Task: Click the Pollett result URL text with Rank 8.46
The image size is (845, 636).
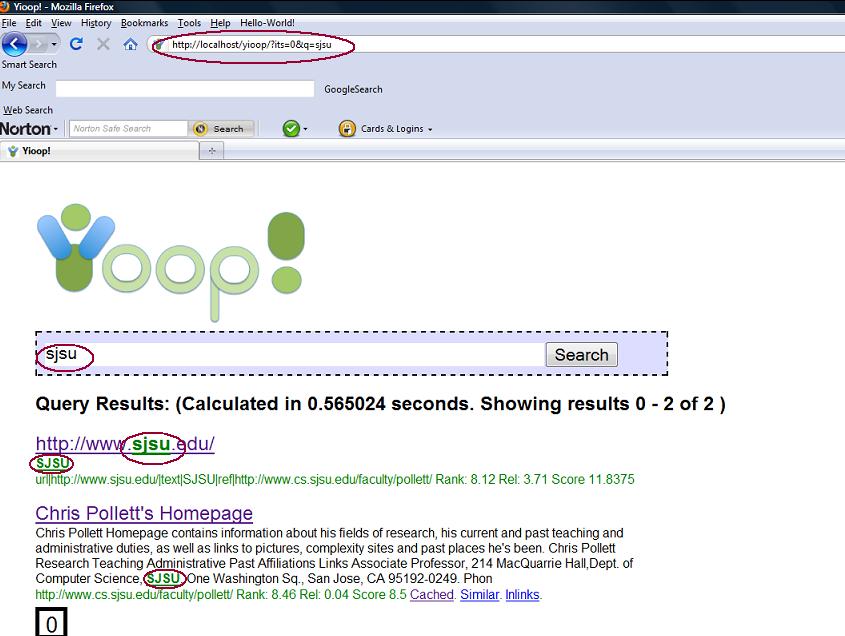Action: pyautogui.click(x=221, y=594)
